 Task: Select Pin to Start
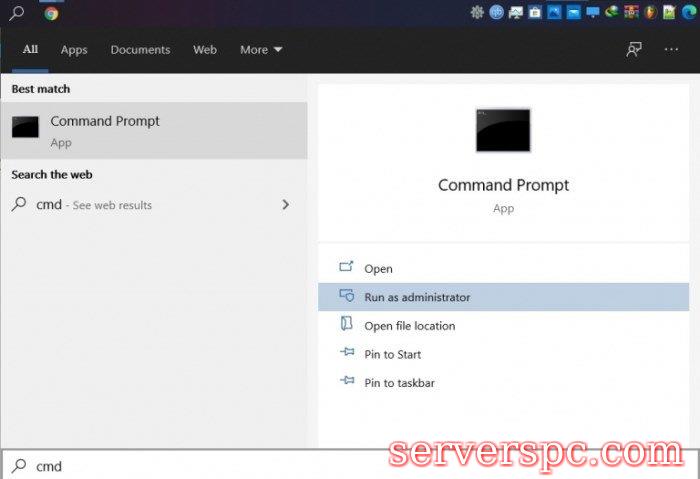(392, 354)
